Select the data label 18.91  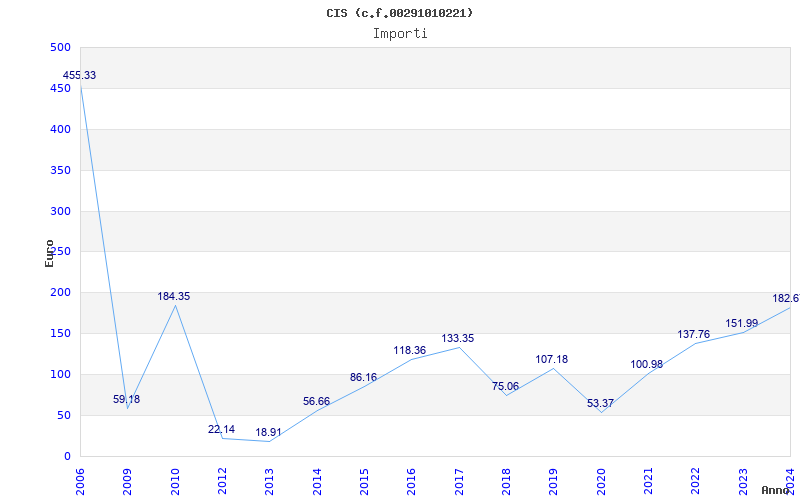click(268, 433)
